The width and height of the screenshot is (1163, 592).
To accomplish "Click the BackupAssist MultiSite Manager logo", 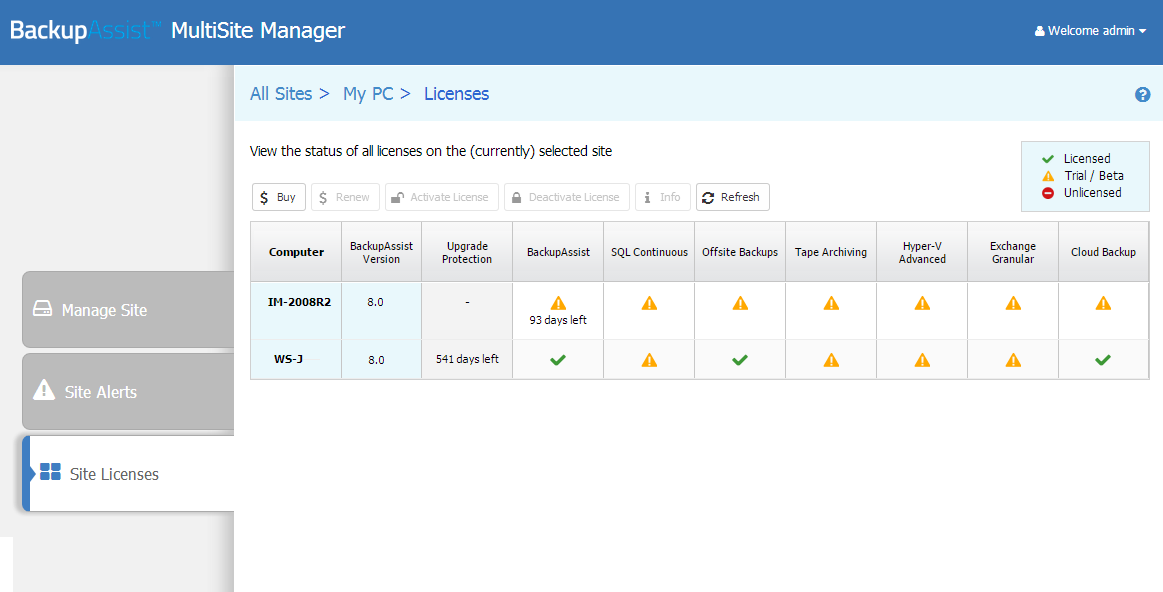I will tap(178, 31).
